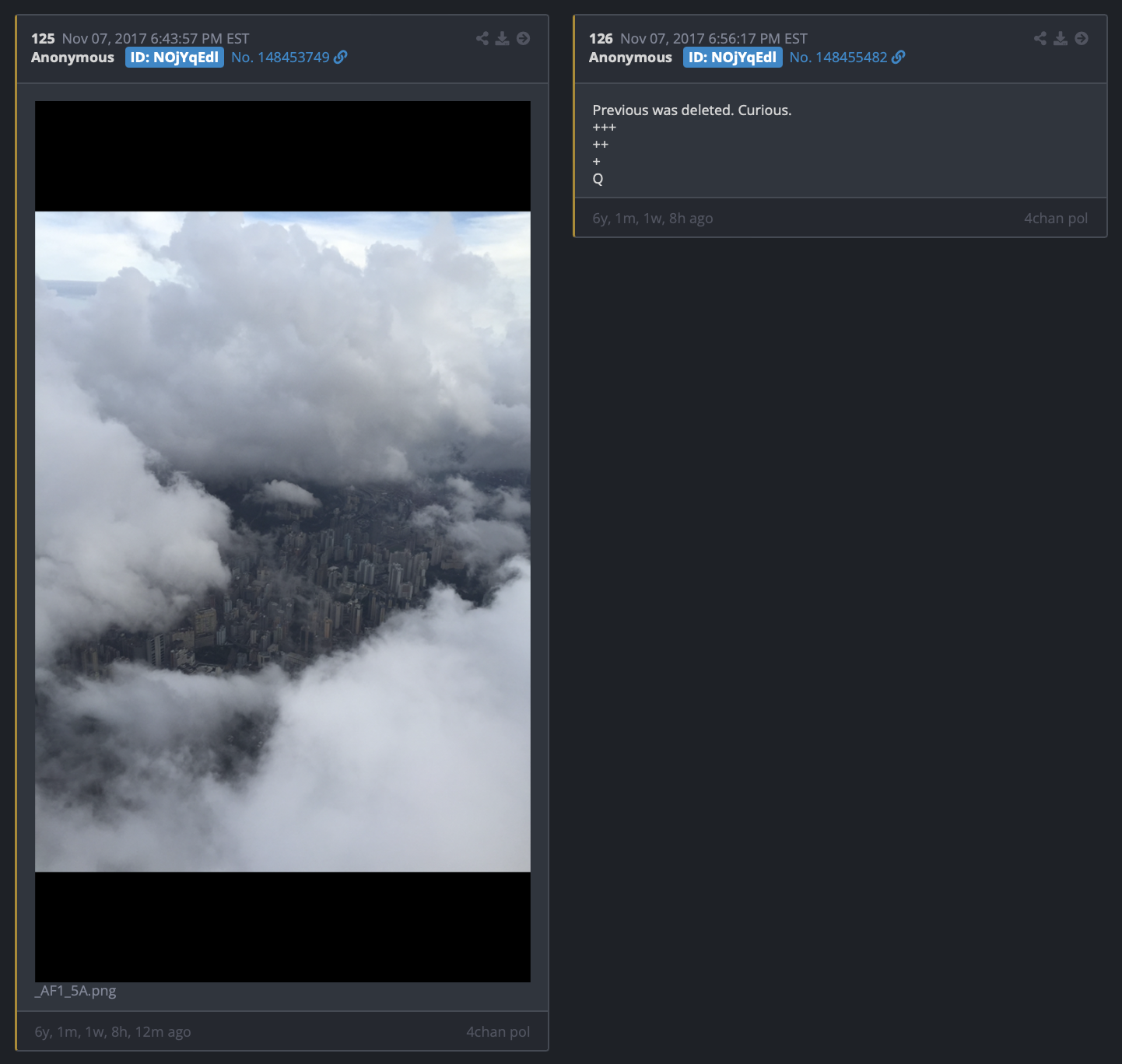Select the "+++" line in post 126
Image resolution: width=1122 pixels, height=1064 pixels.
[604, 128]
